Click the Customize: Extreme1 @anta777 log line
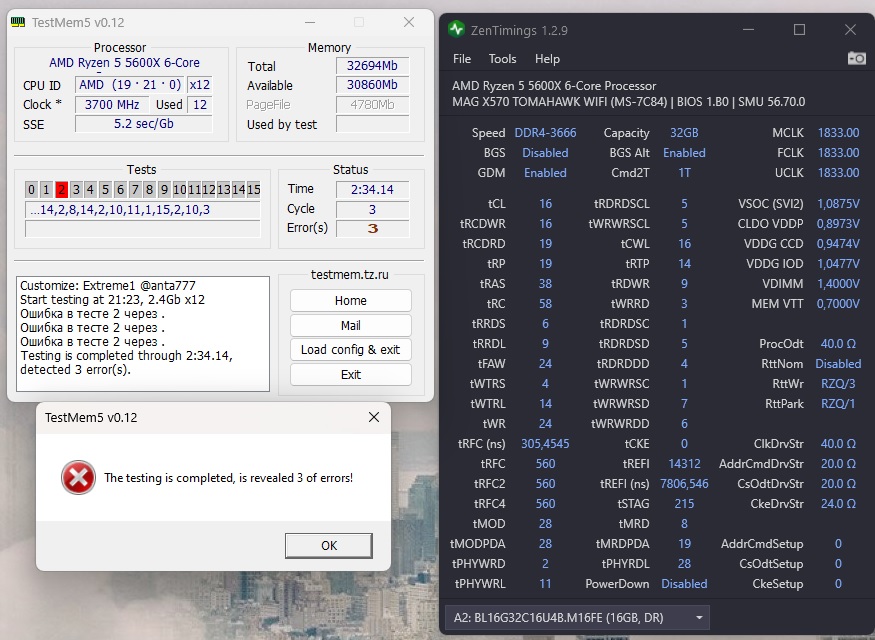The image size is (875, 640). pyautogui.click(x=108, y=286)
